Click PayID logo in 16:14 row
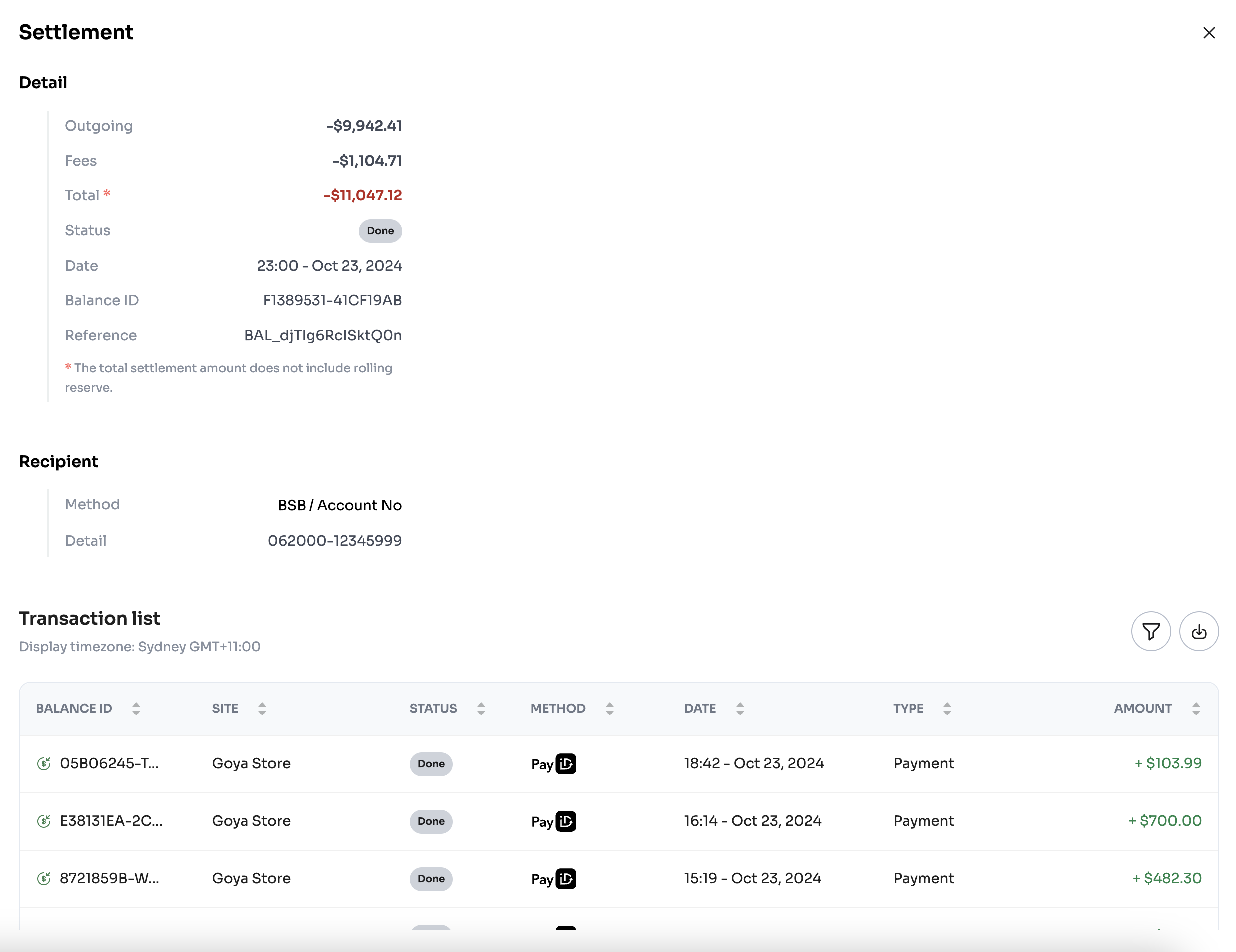The height and width of the screenshot is (952, 1236). 554,821
